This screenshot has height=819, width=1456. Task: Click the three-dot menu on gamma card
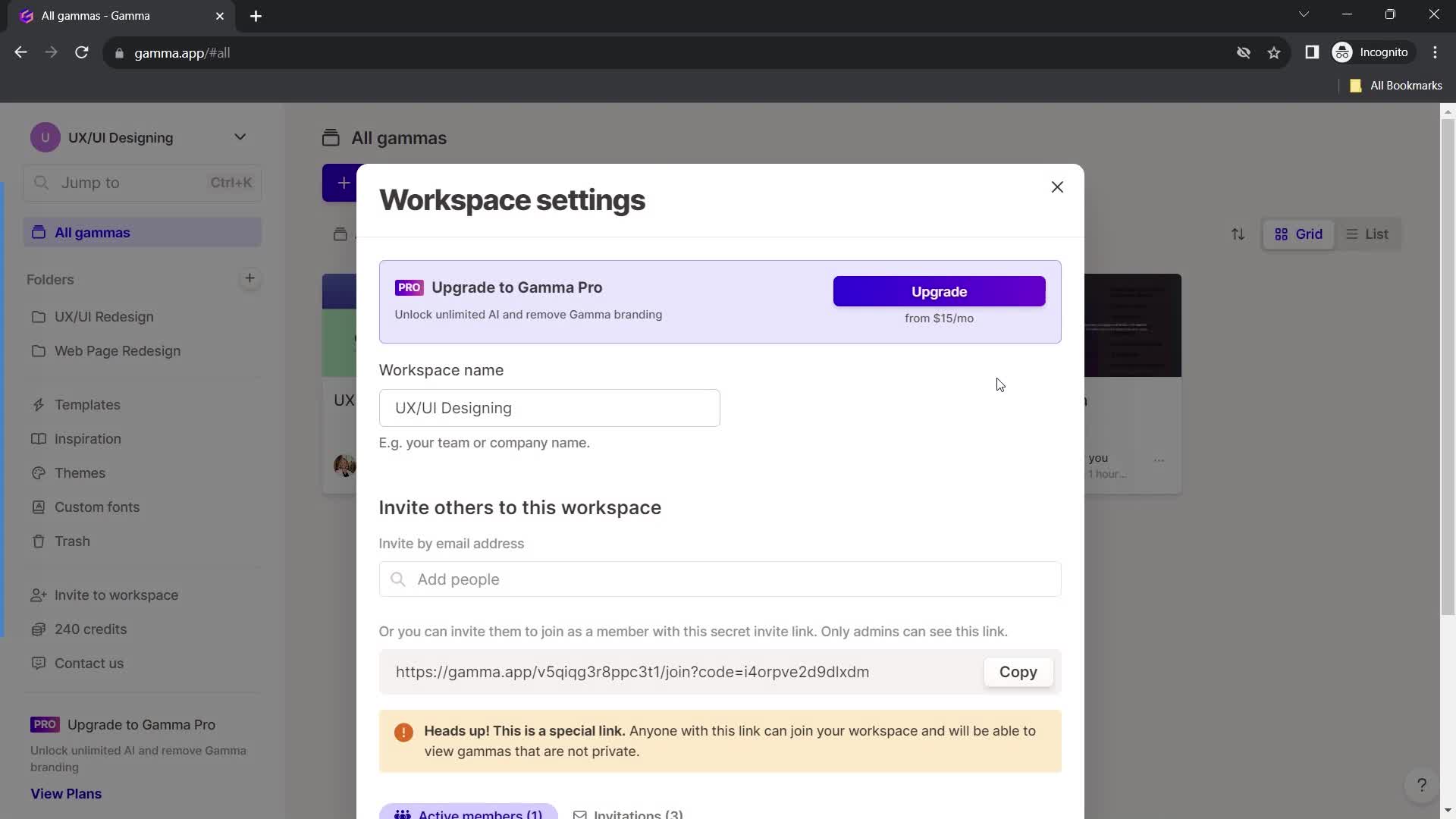point(1159,460)
